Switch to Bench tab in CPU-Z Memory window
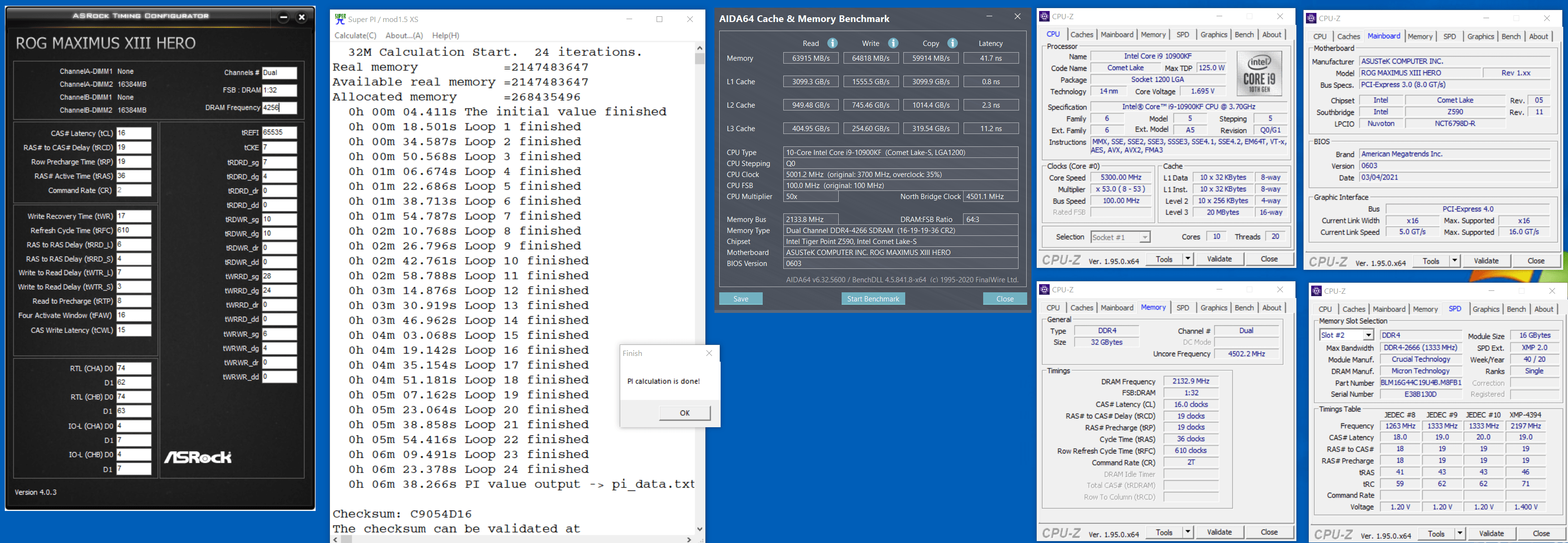The image size is (1568, 543). [1244, 308]
